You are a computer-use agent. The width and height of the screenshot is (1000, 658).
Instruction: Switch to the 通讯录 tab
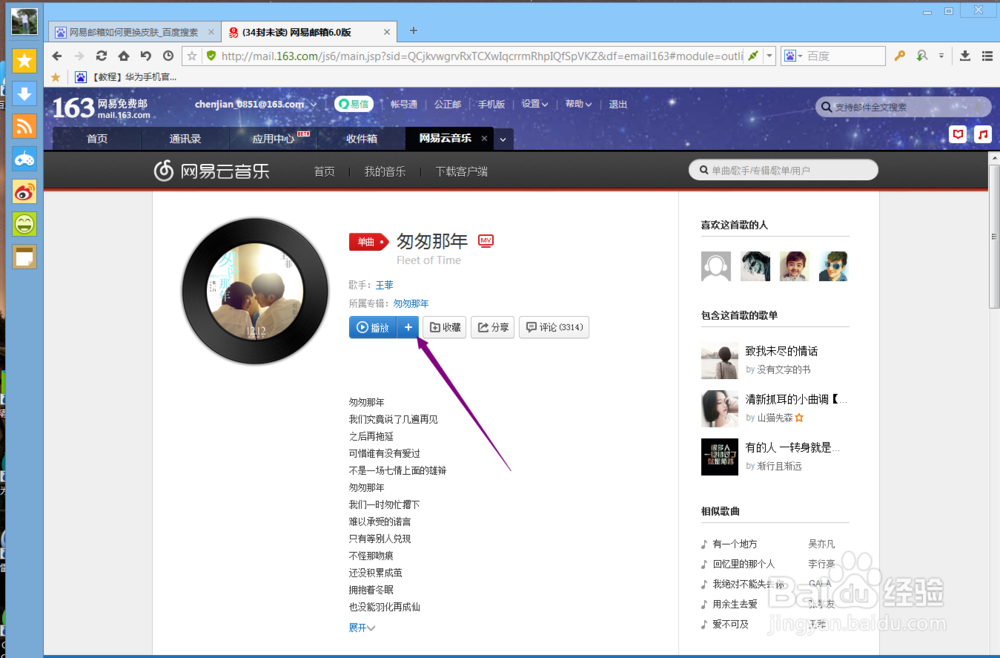[x=185, y=138]
